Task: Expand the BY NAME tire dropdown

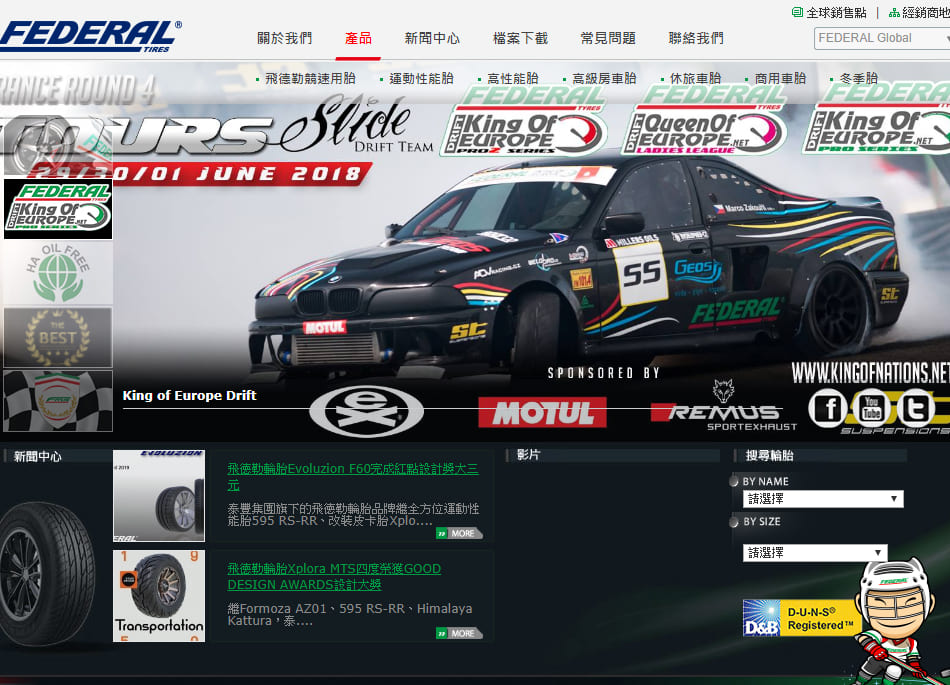Action: 823,498
